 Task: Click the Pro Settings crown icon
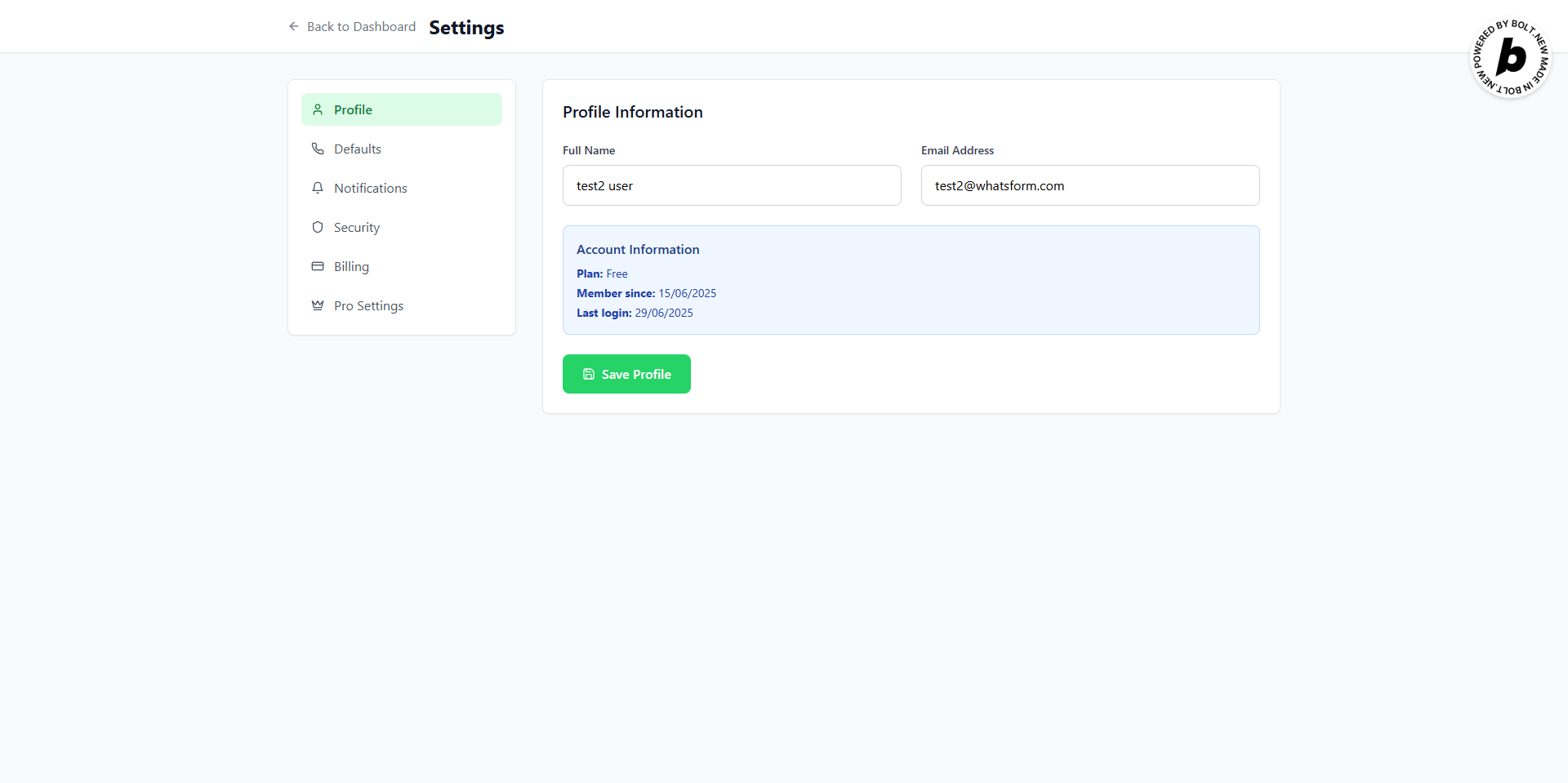[x=318, y=305]
